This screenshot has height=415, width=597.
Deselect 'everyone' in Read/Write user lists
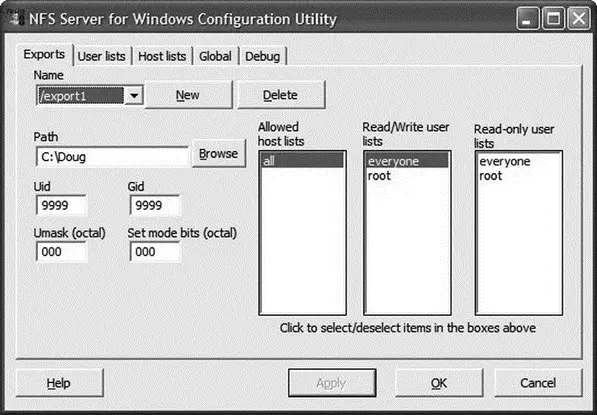(x=407, y=161)
